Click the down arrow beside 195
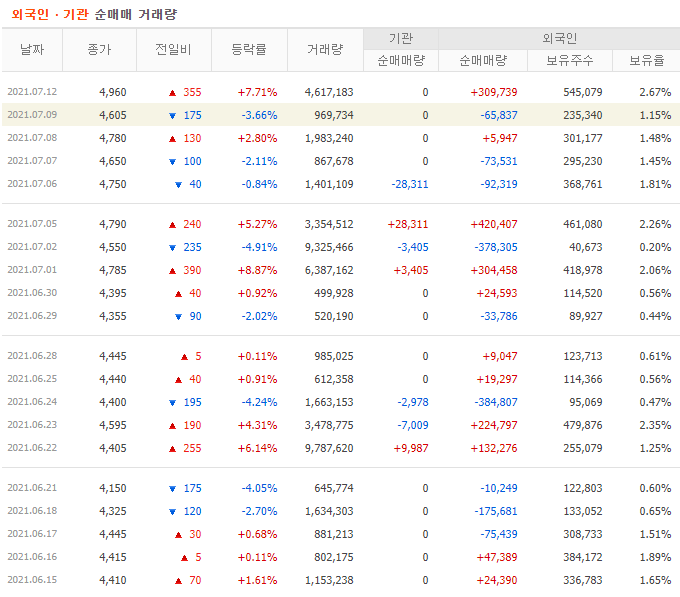Screen dimensions: 680x597 tap(173, 403)
